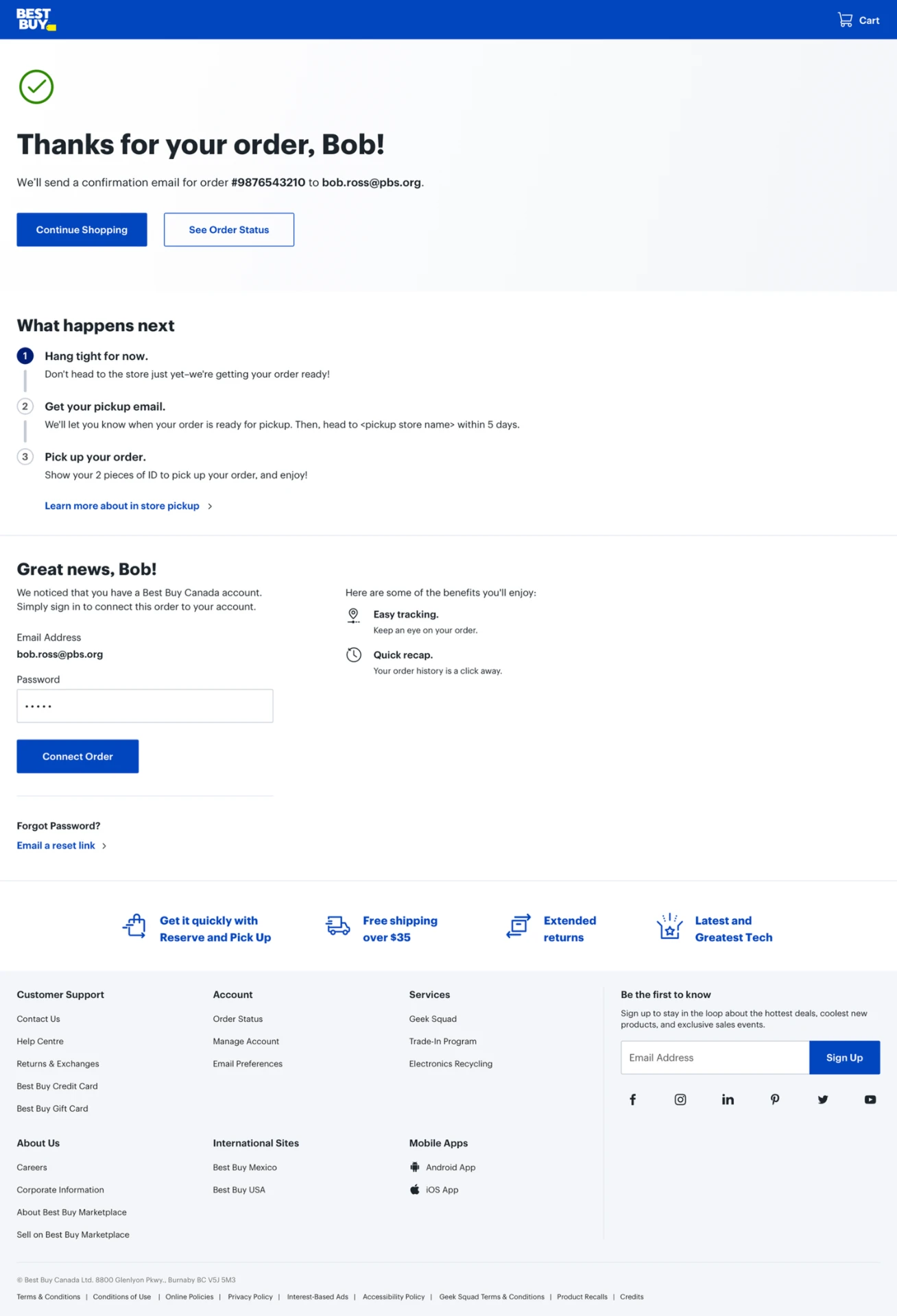Viewport: 897px width, 1316px height.
Task: Click the Continue Shopping button
Action: click(82, 230)
